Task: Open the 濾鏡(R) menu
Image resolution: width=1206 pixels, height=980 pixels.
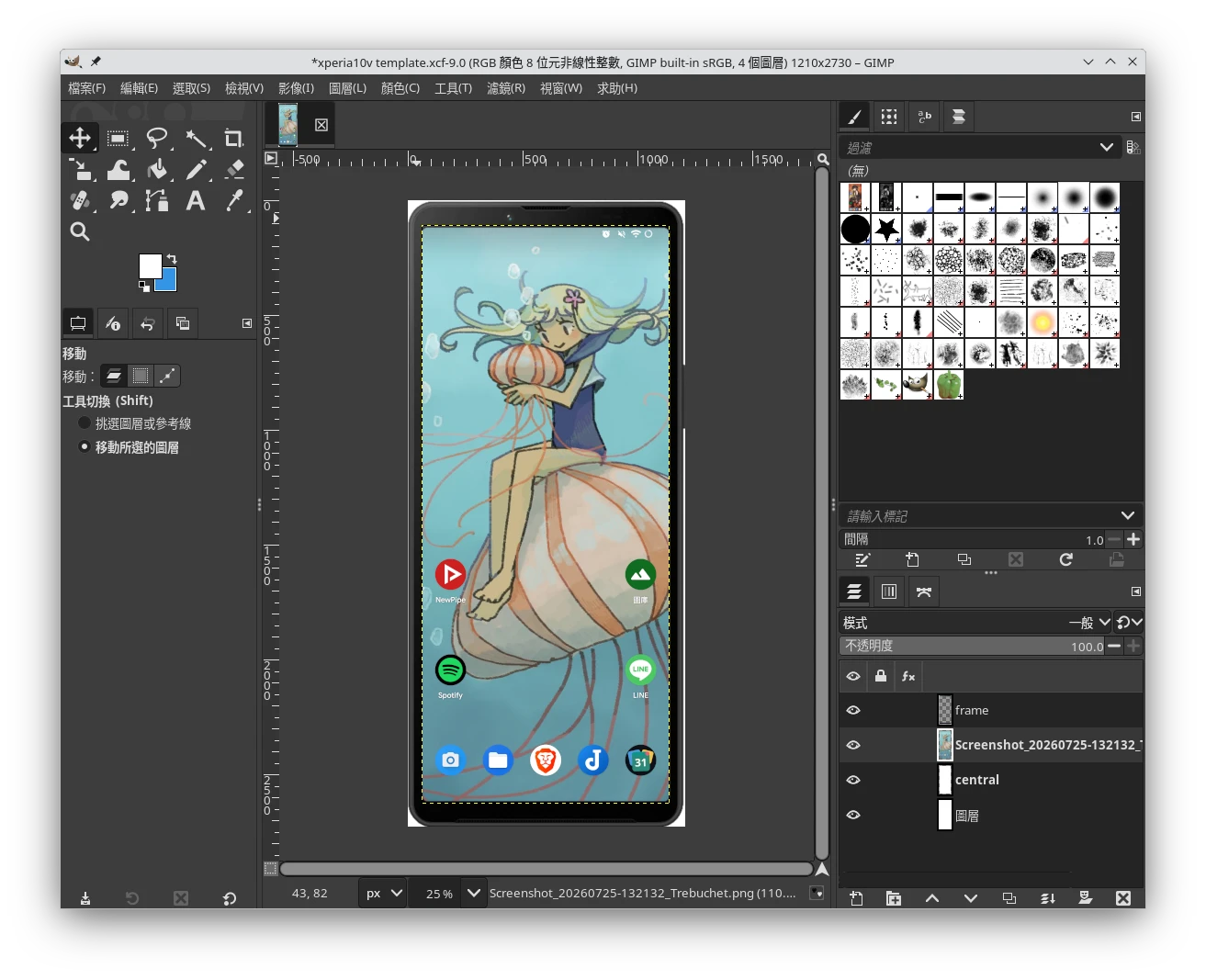Action: coord(506,88)
